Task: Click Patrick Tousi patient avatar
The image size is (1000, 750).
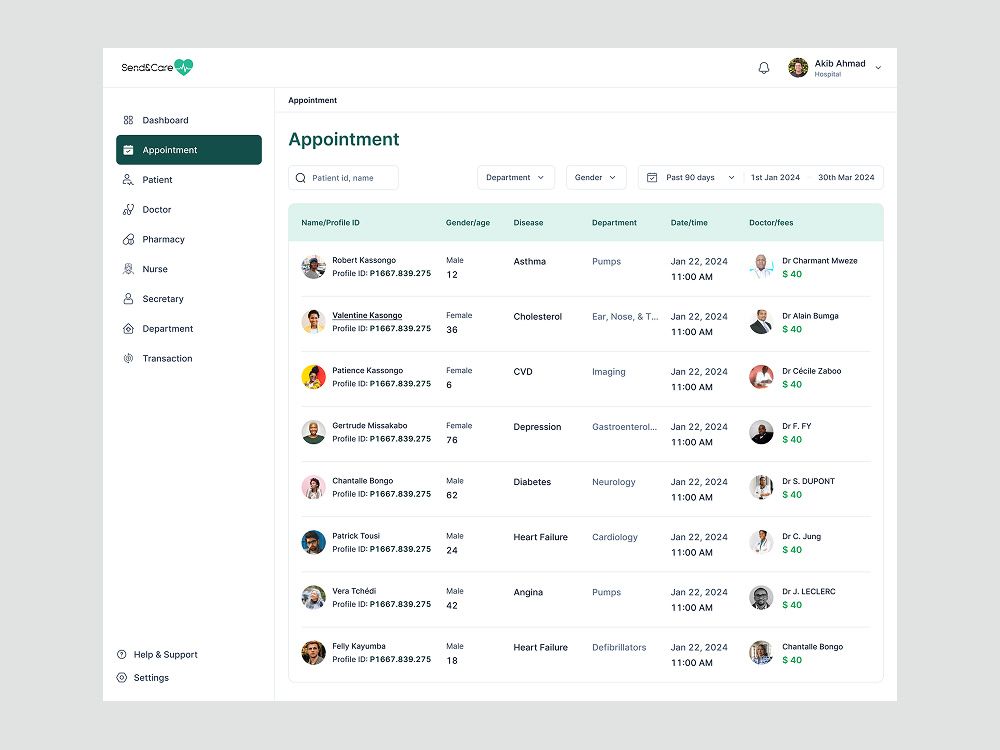Action: click(x=313, y=542)
